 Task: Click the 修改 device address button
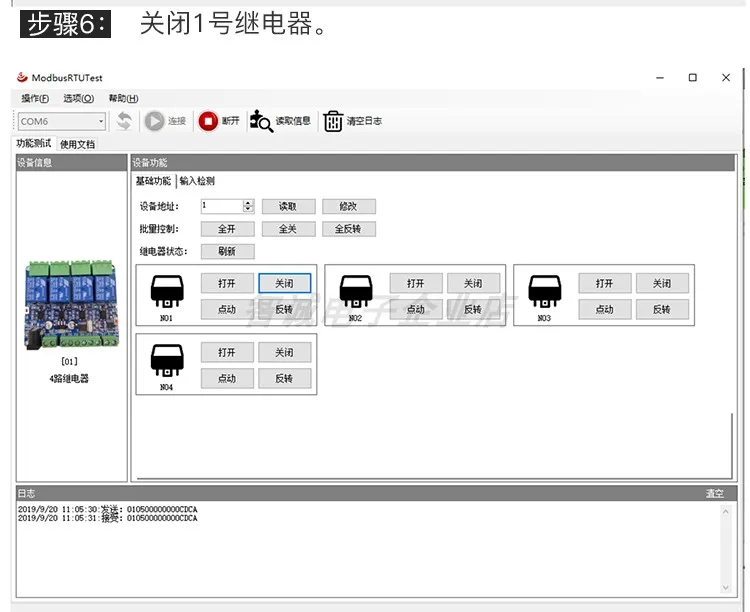tap(349, 206)
